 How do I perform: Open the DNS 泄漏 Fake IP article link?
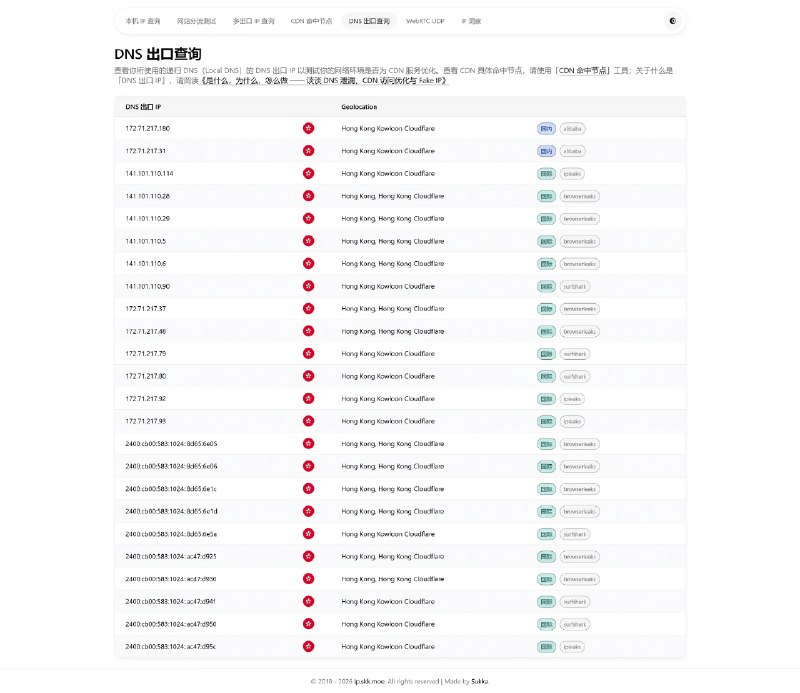click(324, 81)
